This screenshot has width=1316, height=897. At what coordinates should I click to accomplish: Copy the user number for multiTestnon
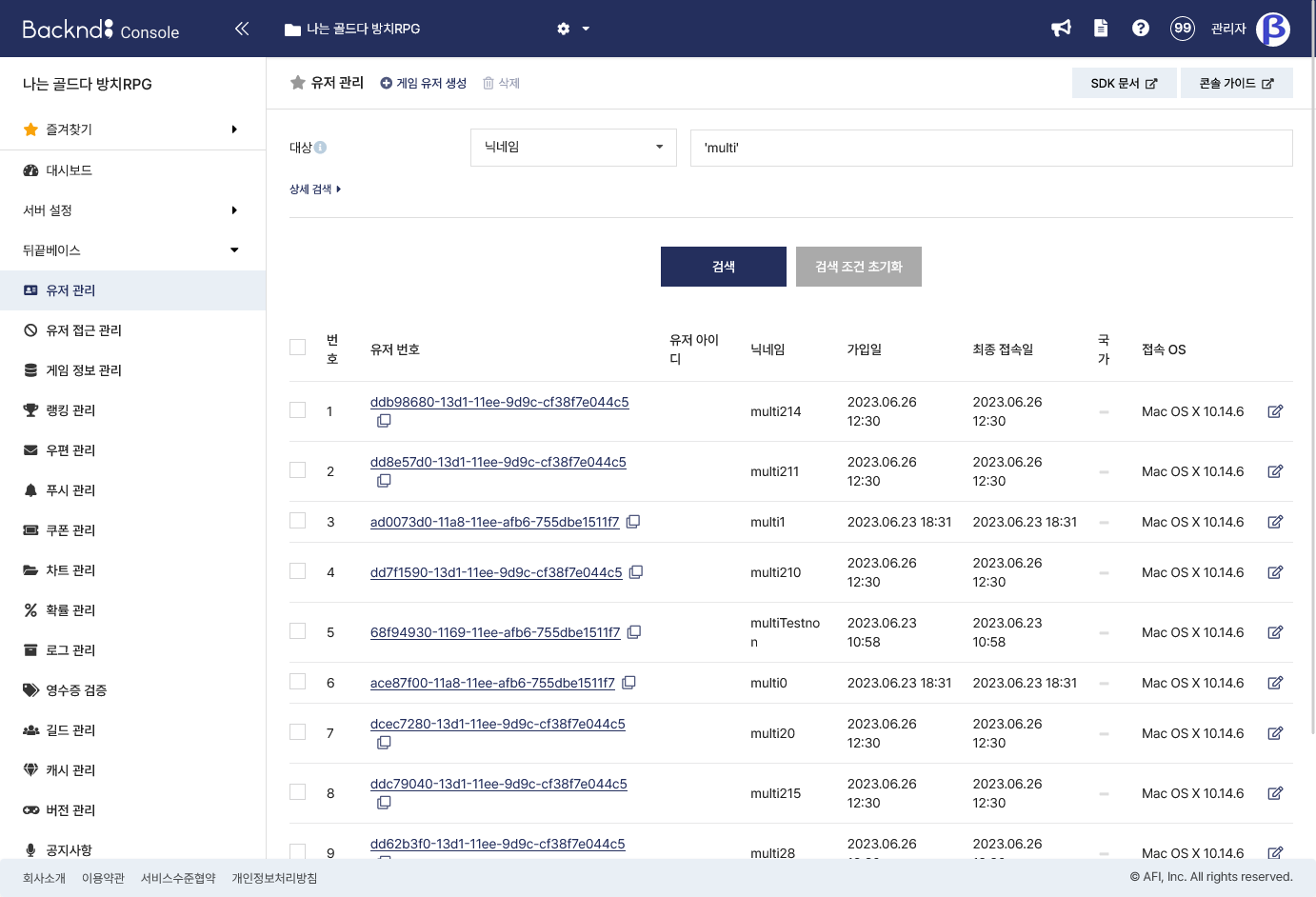point(634,632)
